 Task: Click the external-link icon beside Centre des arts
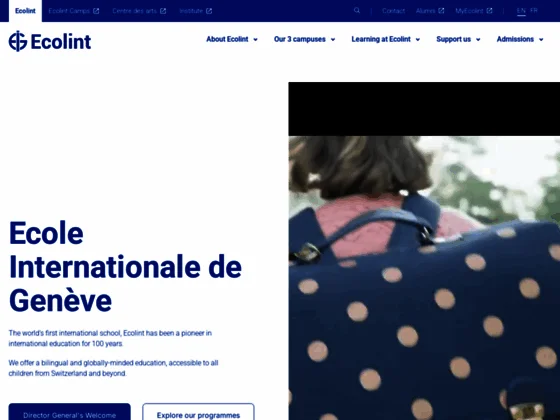pos(163,11)
